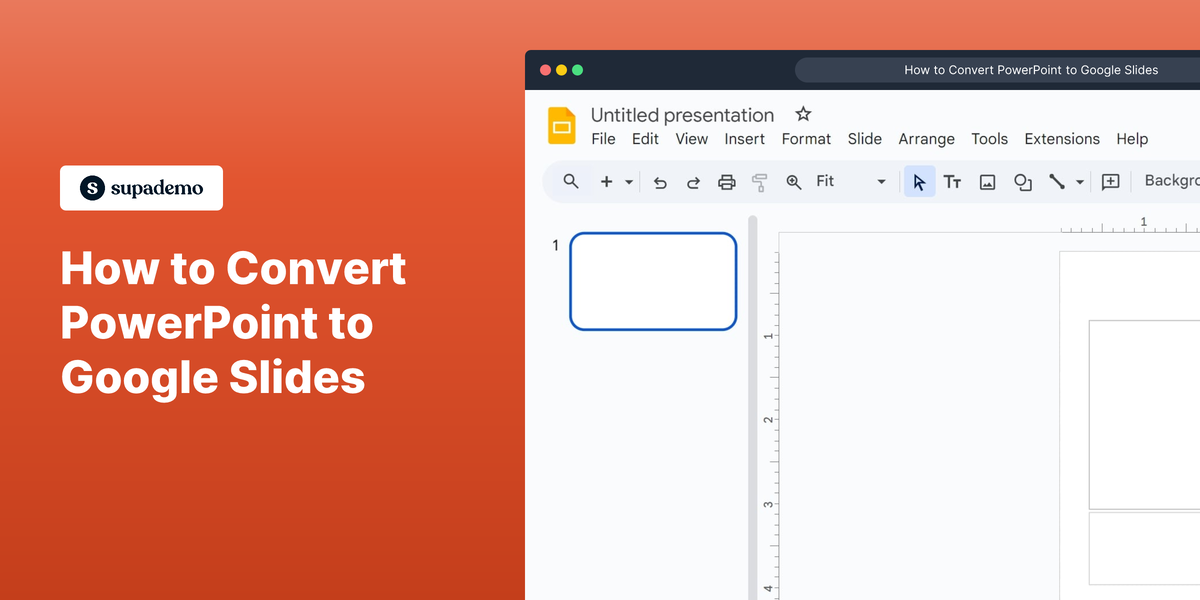The width and height of the screenshot is (1200, 600).
Task: Open the Insert menu
Action: (745, 139)
